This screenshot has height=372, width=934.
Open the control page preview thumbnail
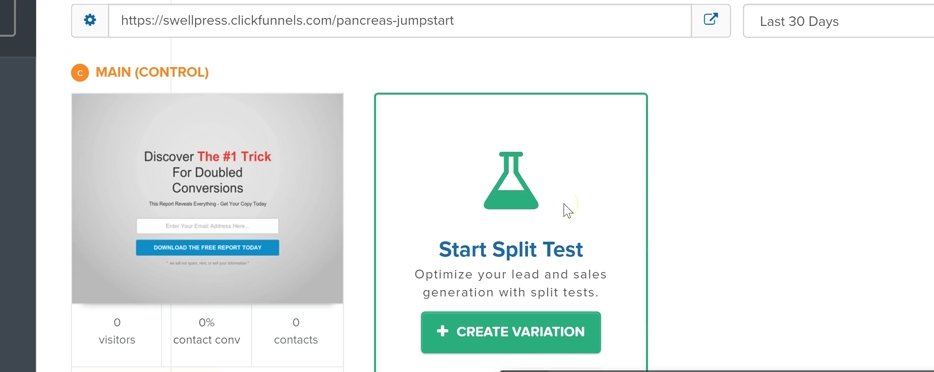tap(207, 198)
